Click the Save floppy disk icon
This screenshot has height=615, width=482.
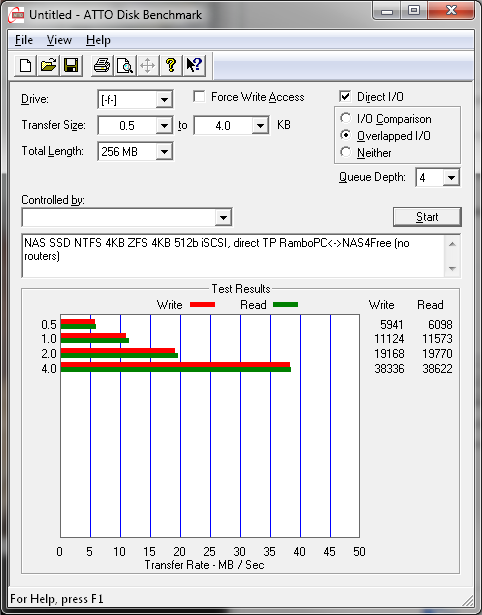[71, 65]
